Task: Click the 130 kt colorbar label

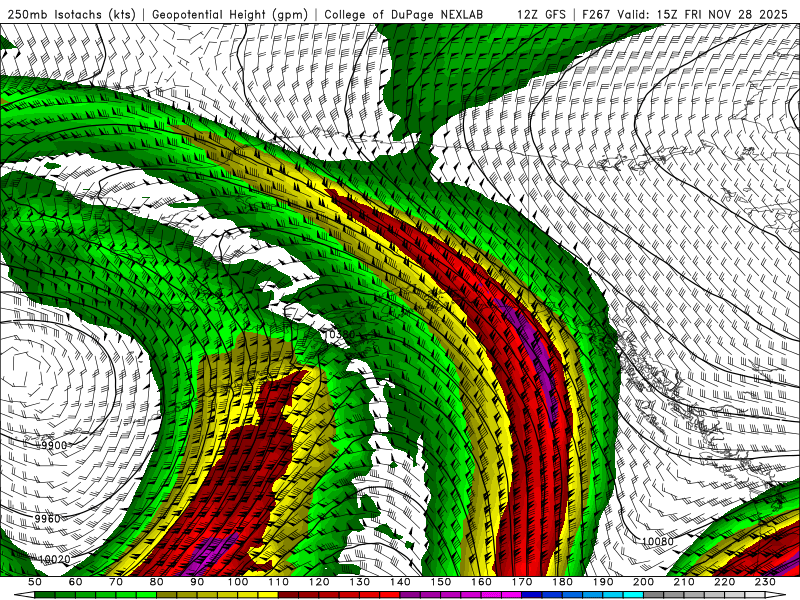Action: 359,582
